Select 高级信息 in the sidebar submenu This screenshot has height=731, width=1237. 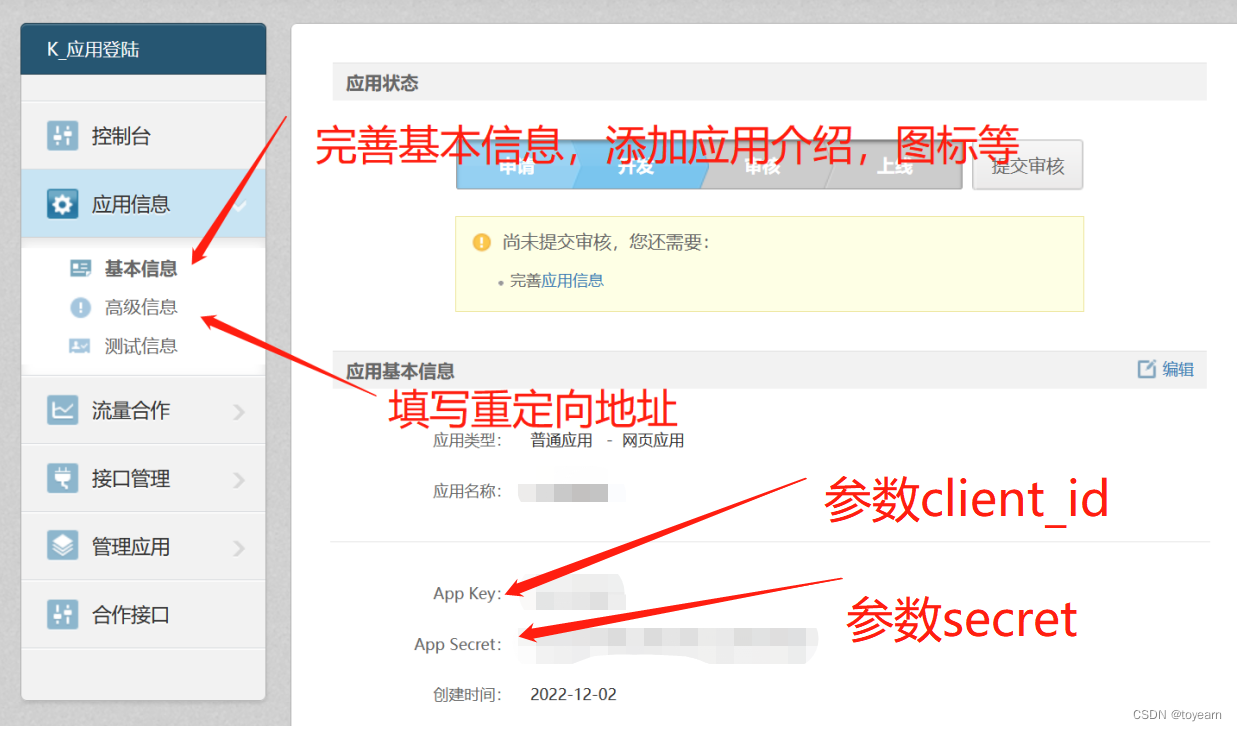pyautogui.click(x=141, y=307)
